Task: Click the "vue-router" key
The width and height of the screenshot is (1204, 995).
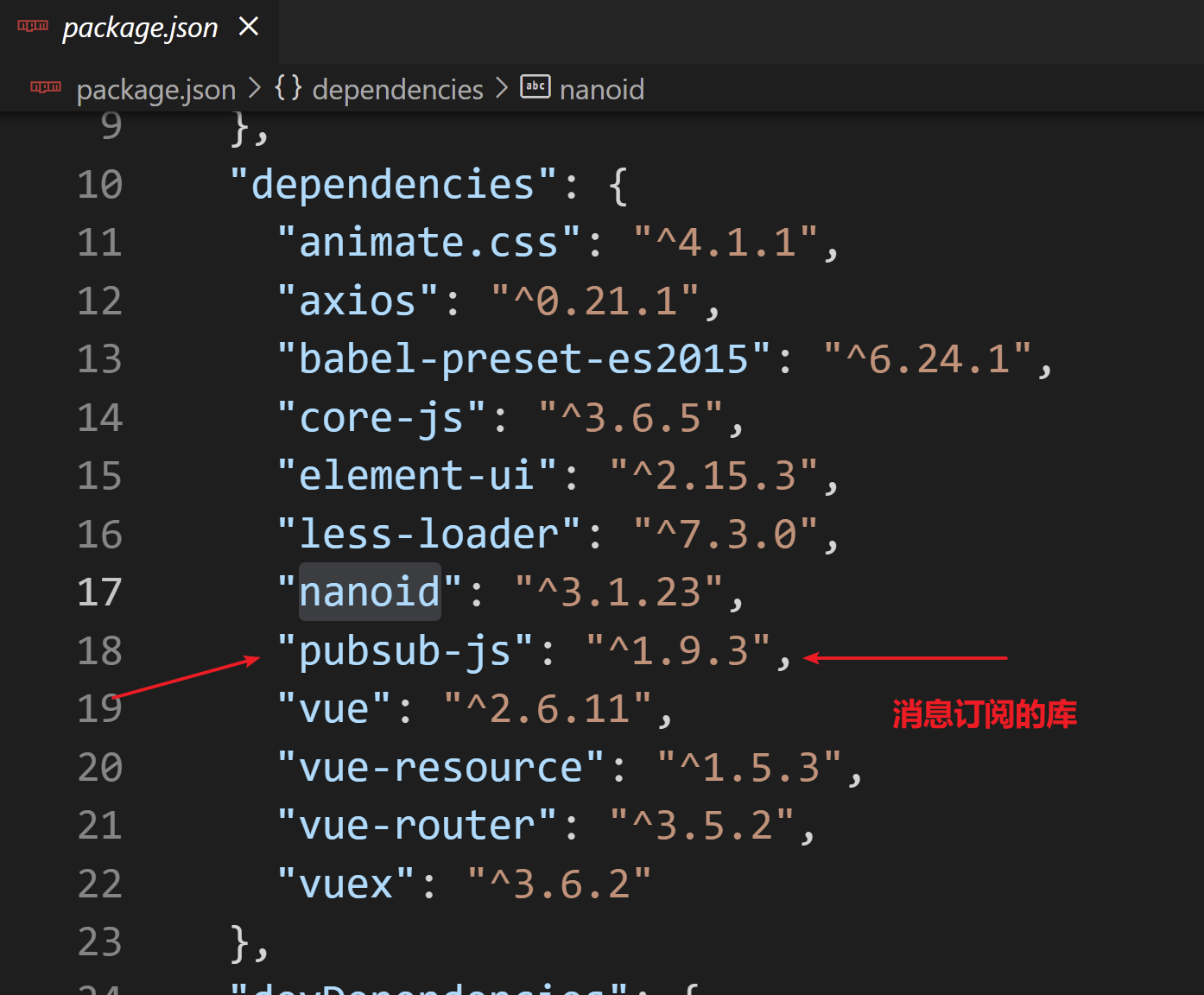Action: (416, 826)
